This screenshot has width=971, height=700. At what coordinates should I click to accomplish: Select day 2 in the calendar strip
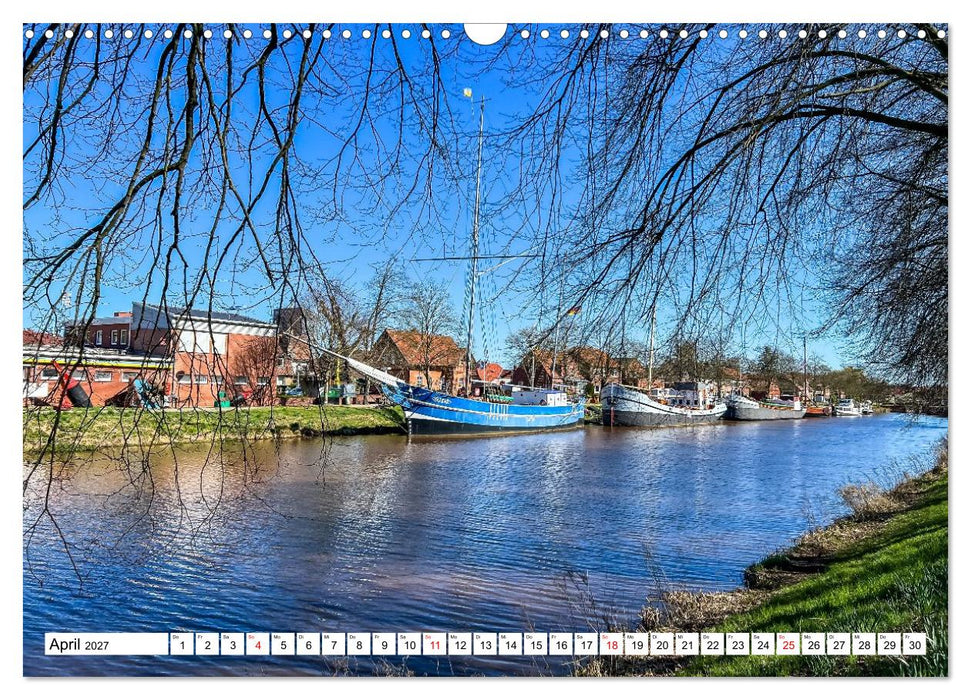pyautogui.click(x=207, y=644)
